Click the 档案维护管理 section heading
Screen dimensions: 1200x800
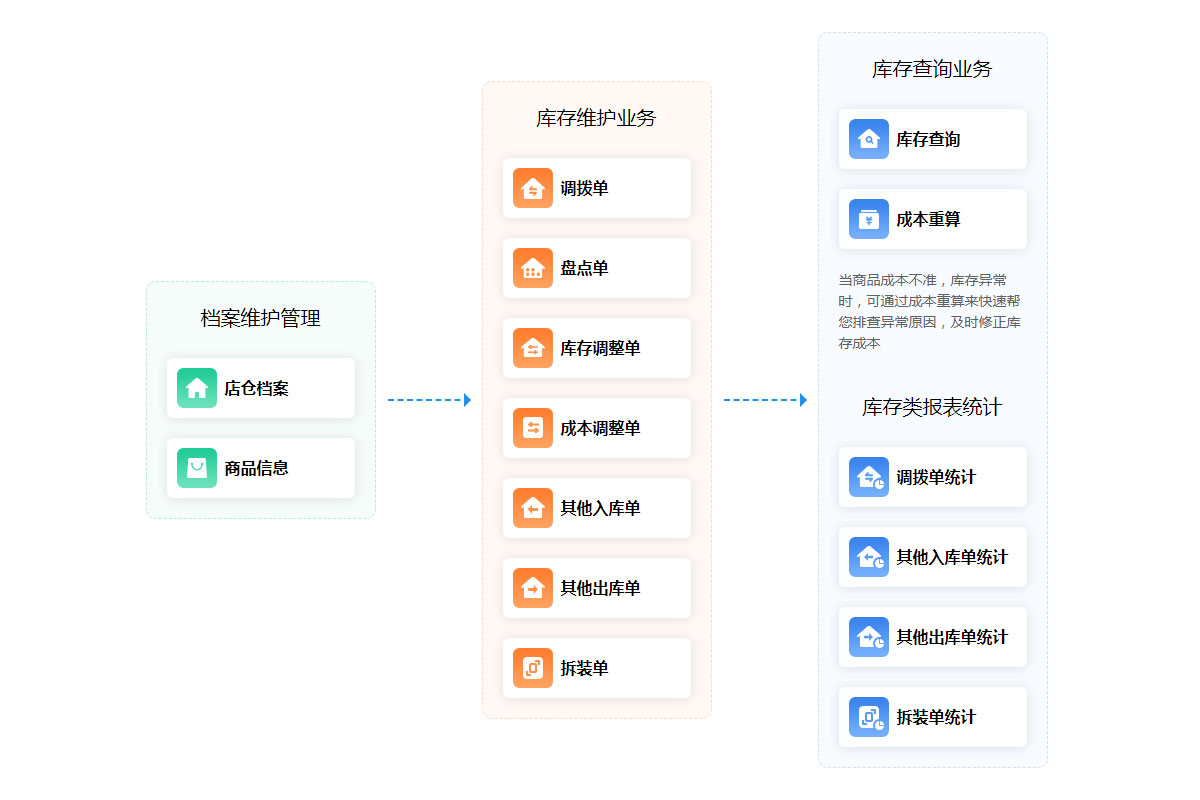pyautogui.click(x=261, y=319)
